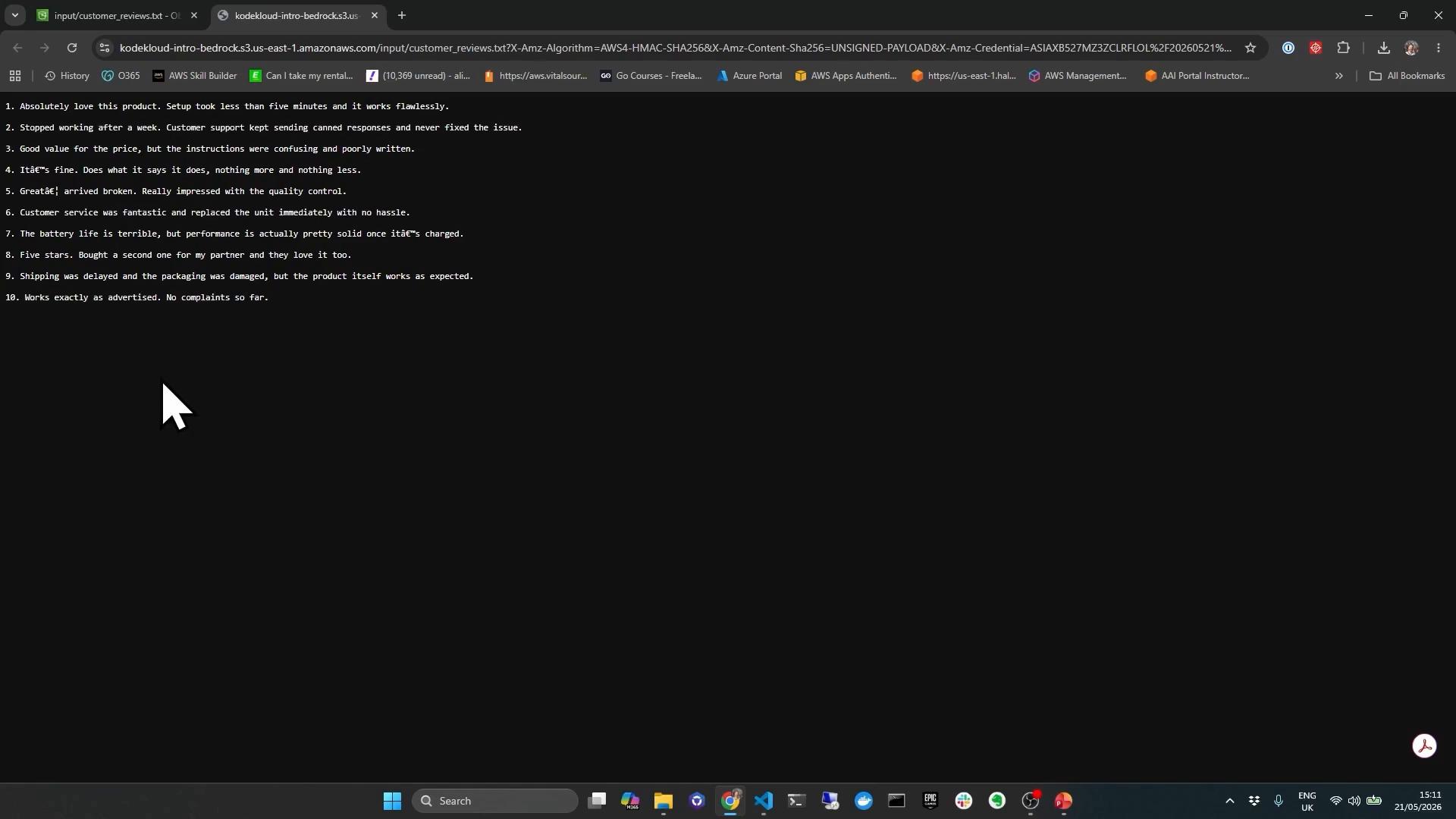Open the apps grid in bookmarks bar
Image resolution: width=1456 pixels, height=819 pixels.
(15, 76)
